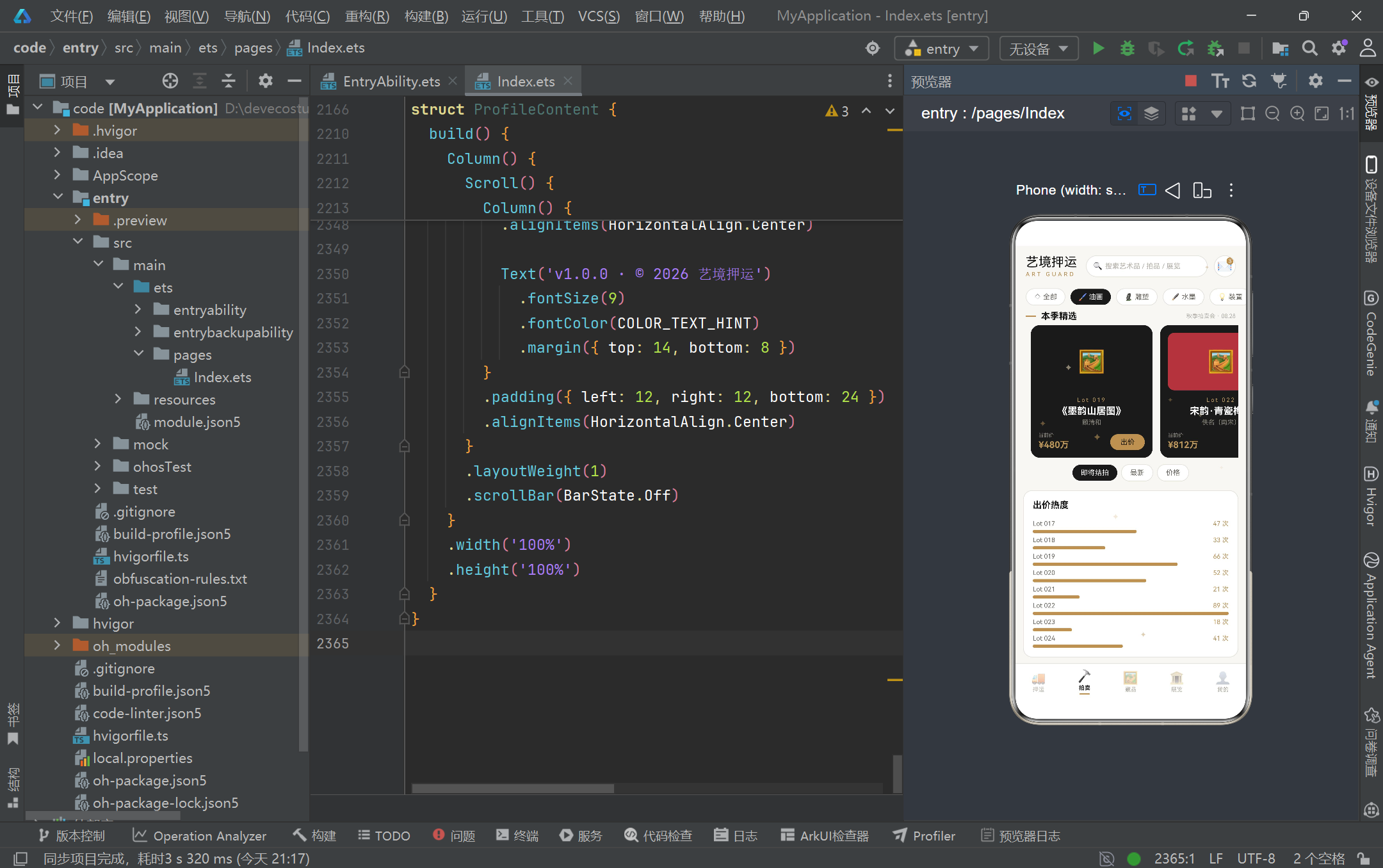Run the entry app with green play button
Screen dimensions: 1383x868
[x=1098, y=49]
